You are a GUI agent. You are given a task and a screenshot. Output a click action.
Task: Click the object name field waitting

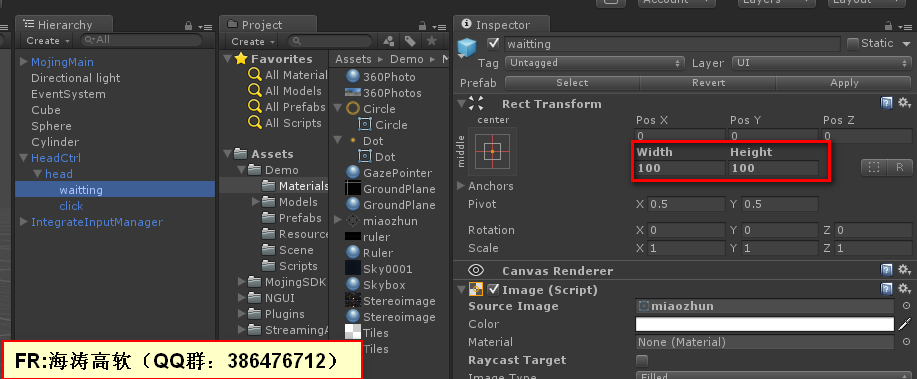pyautogui.click(x=672, y=44)
